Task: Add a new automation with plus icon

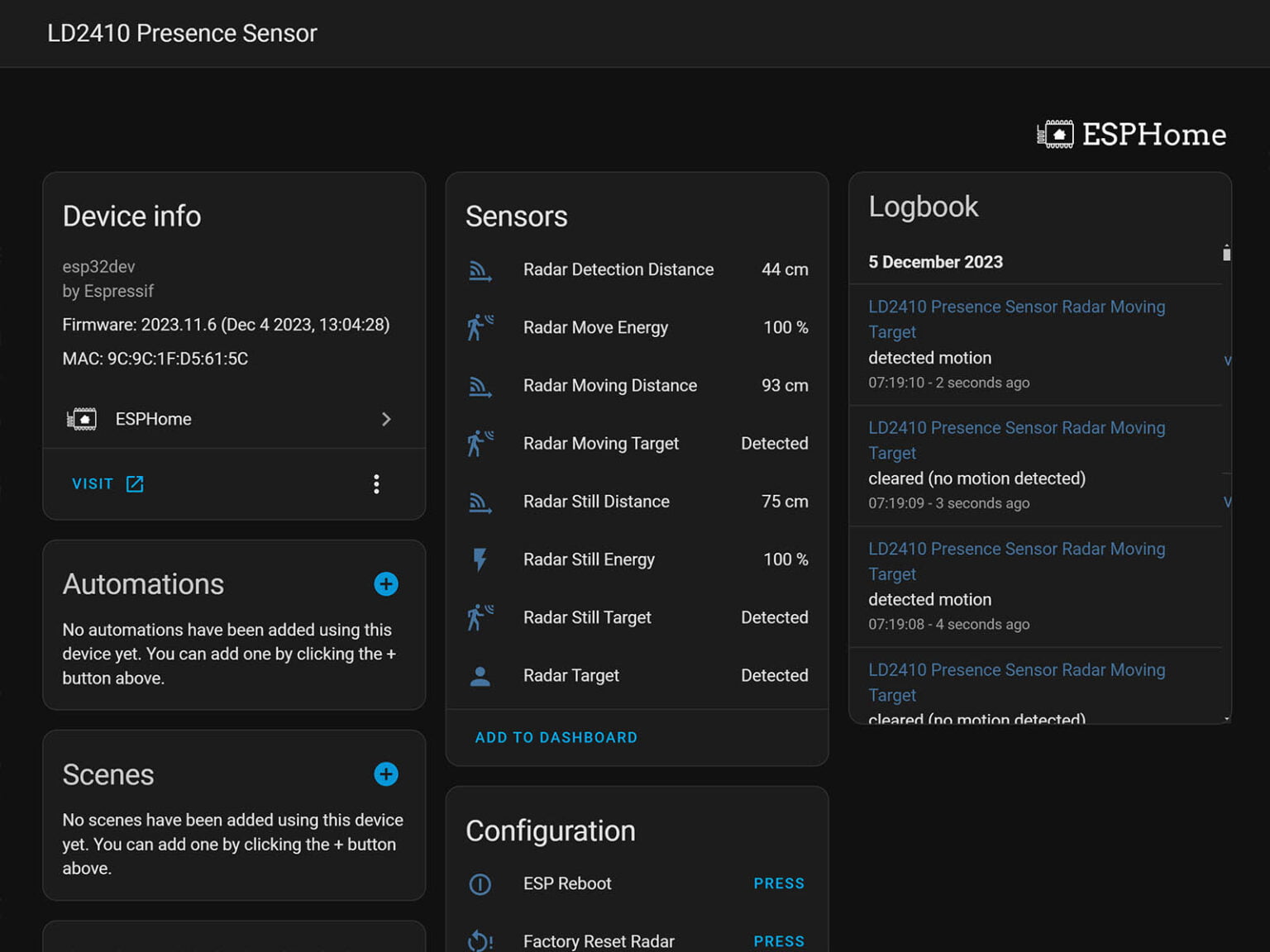Action: point(386,584)
